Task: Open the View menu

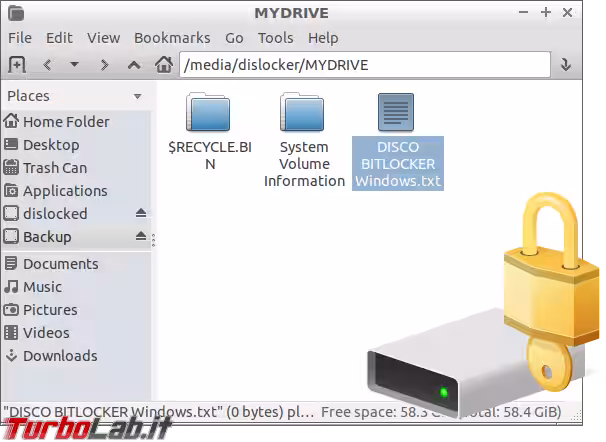Action: pyautogui.click(x=103, y=38)
